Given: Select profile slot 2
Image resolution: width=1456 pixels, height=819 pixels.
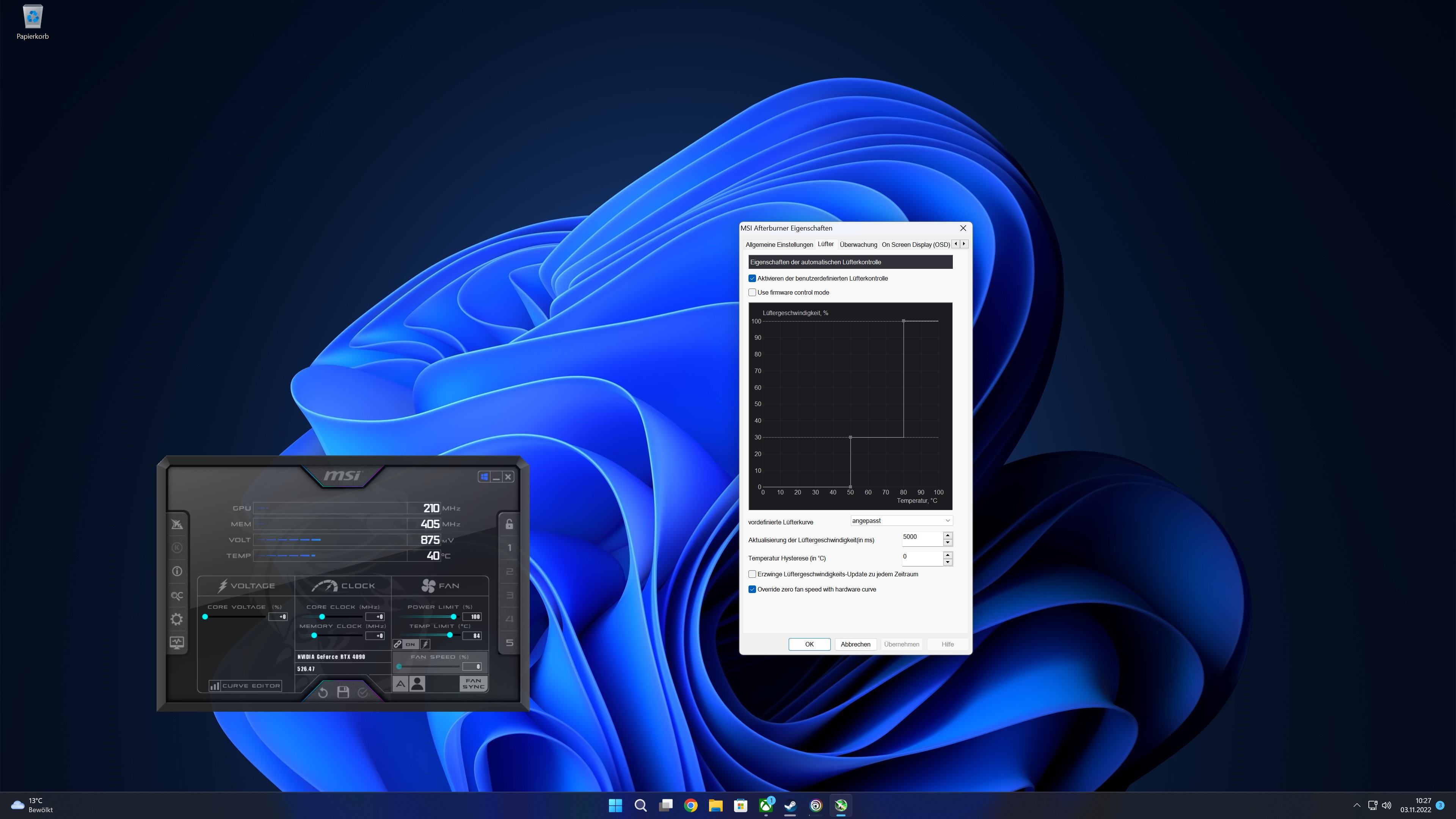Looking at the screenshot, I should (509, 571).
